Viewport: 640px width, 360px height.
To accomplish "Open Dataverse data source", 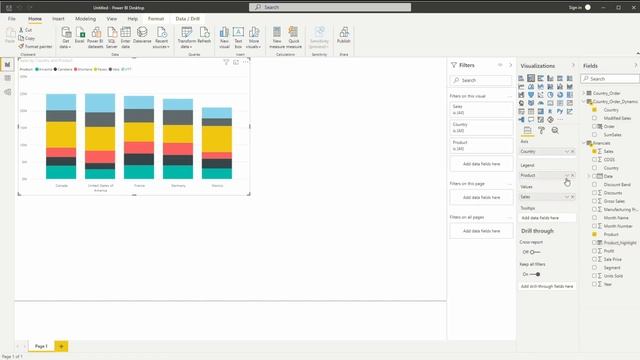I will 142,36.
